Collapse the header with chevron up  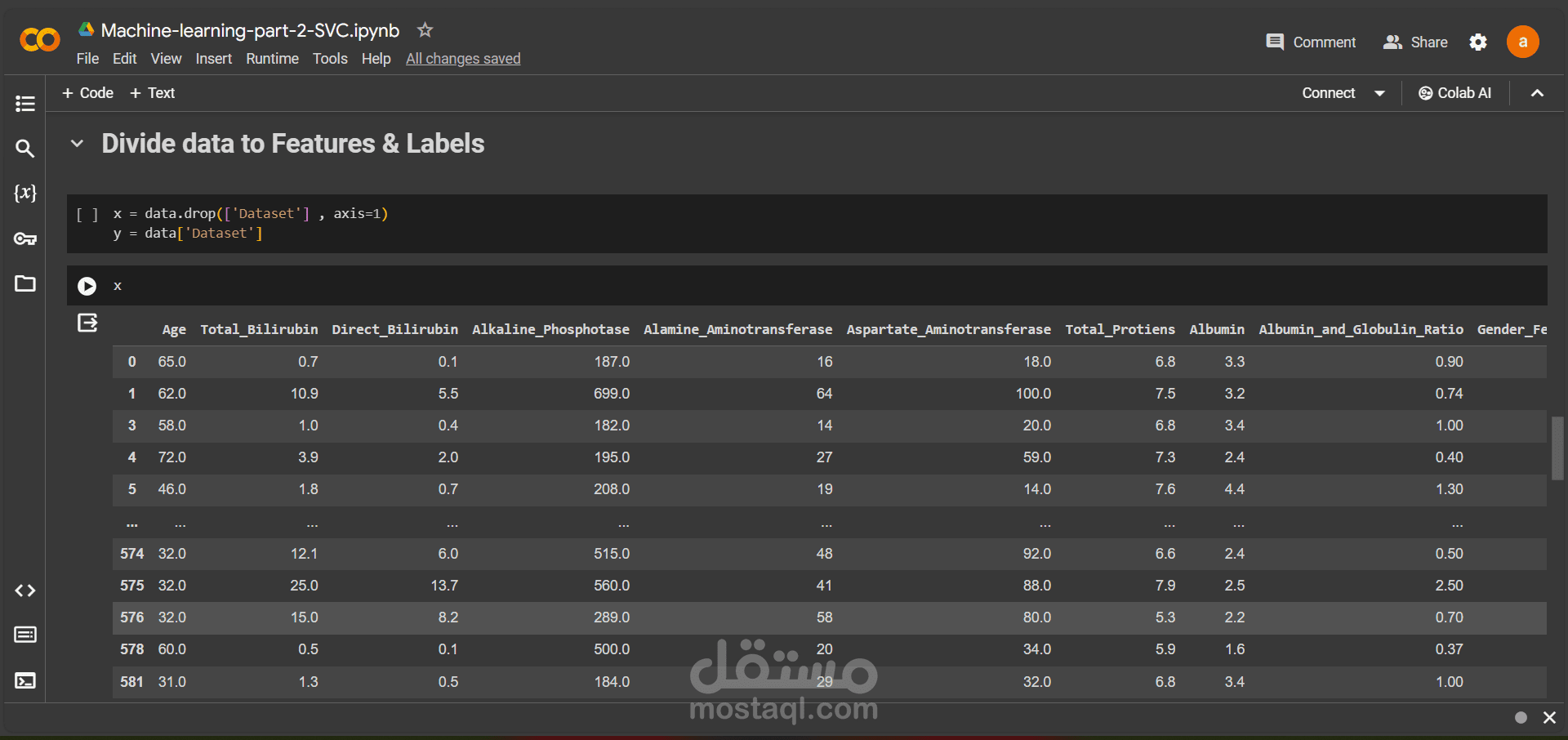(x=1536, y=93)
